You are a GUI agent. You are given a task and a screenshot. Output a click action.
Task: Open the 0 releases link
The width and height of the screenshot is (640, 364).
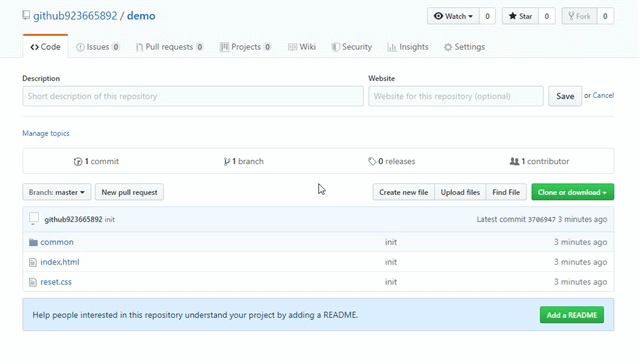coord(391,161)
